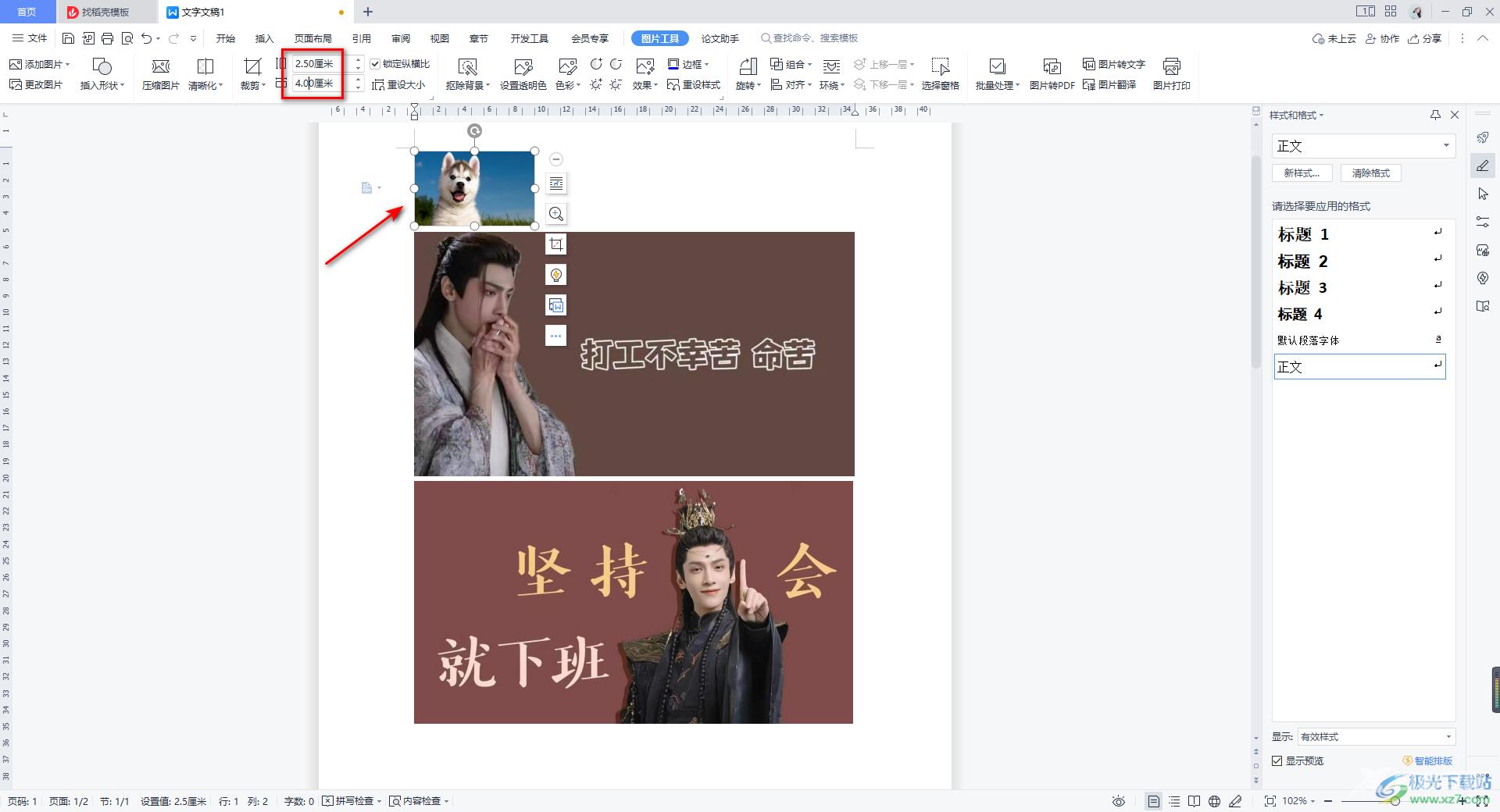Toggle Spell Check (拼写检查) in status bar
1500x812 pixels.
point(352,801)
